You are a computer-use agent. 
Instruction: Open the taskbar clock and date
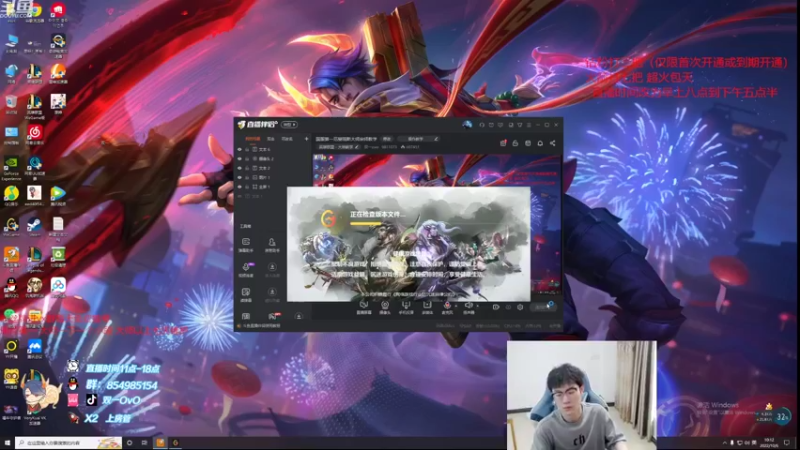[769, 443]
